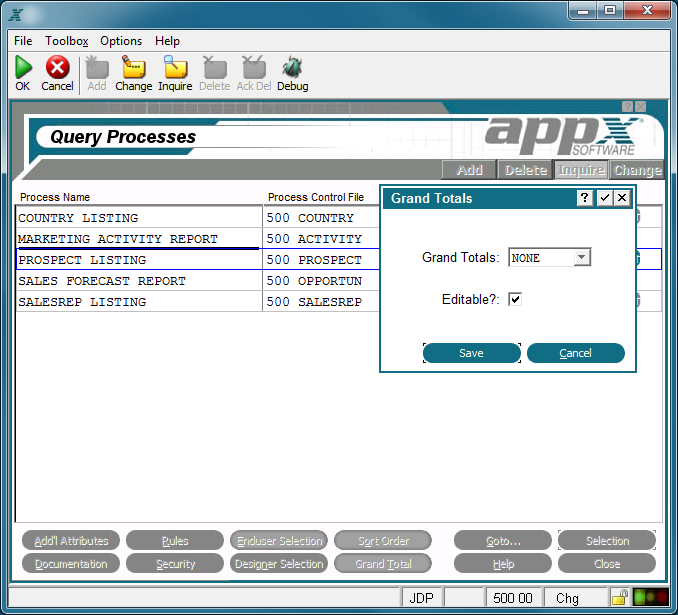Click the red Cancel toolbar icon
The width and height of the screenshot is (678, 615).
click(x=57, y=67)
